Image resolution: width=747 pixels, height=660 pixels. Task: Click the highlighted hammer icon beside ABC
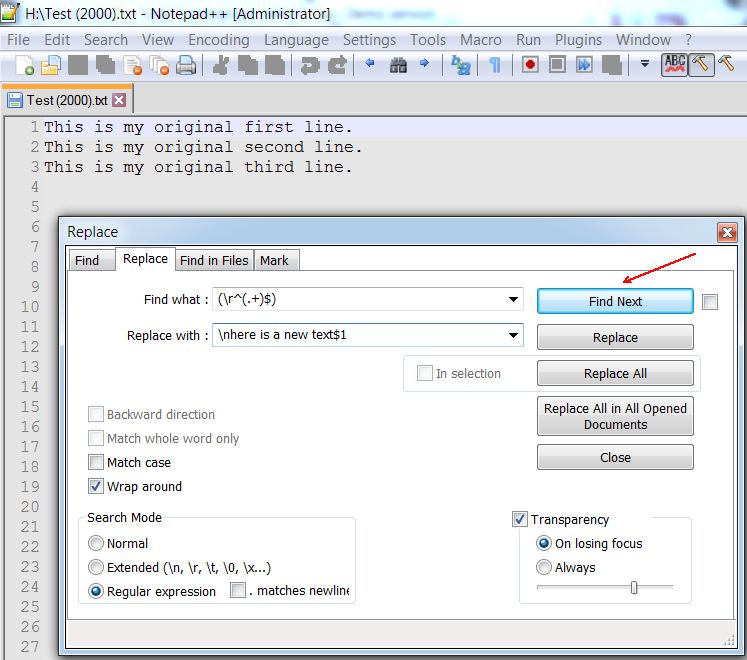[701, 64]
